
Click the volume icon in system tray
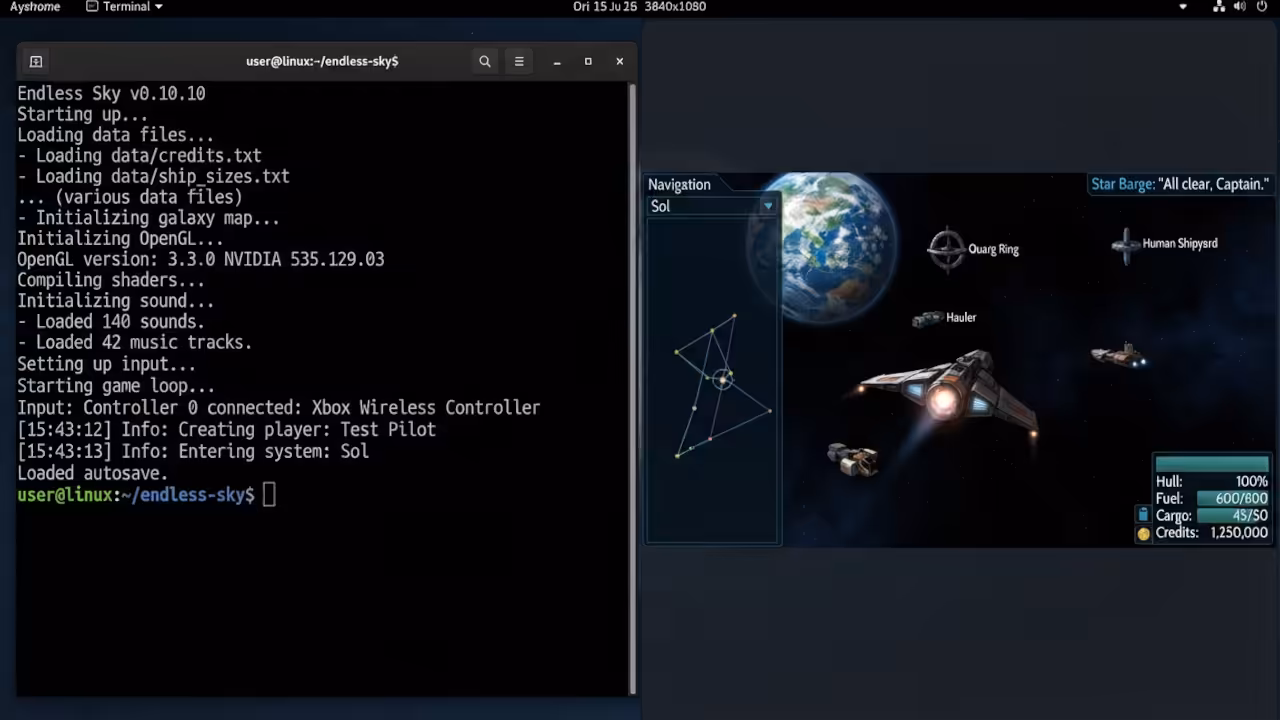pos(1240,7)
